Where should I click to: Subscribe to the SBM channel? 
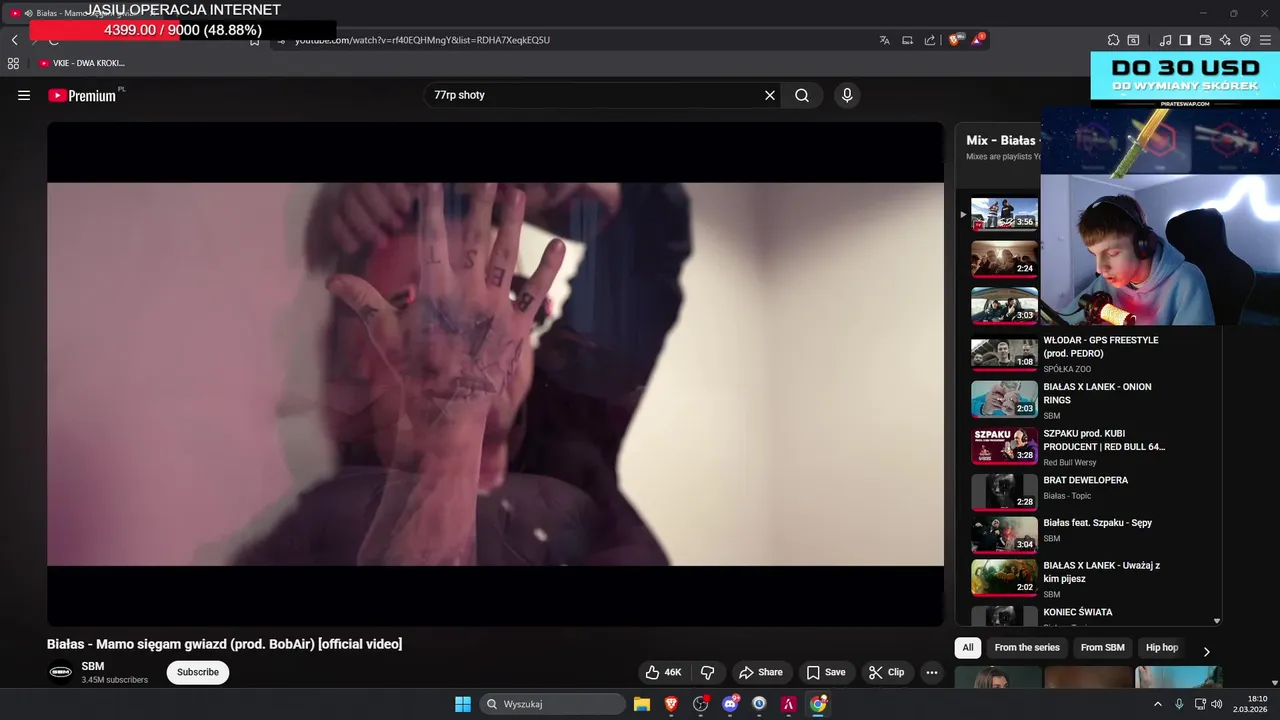pyautogui.click(x=198, y=672)
